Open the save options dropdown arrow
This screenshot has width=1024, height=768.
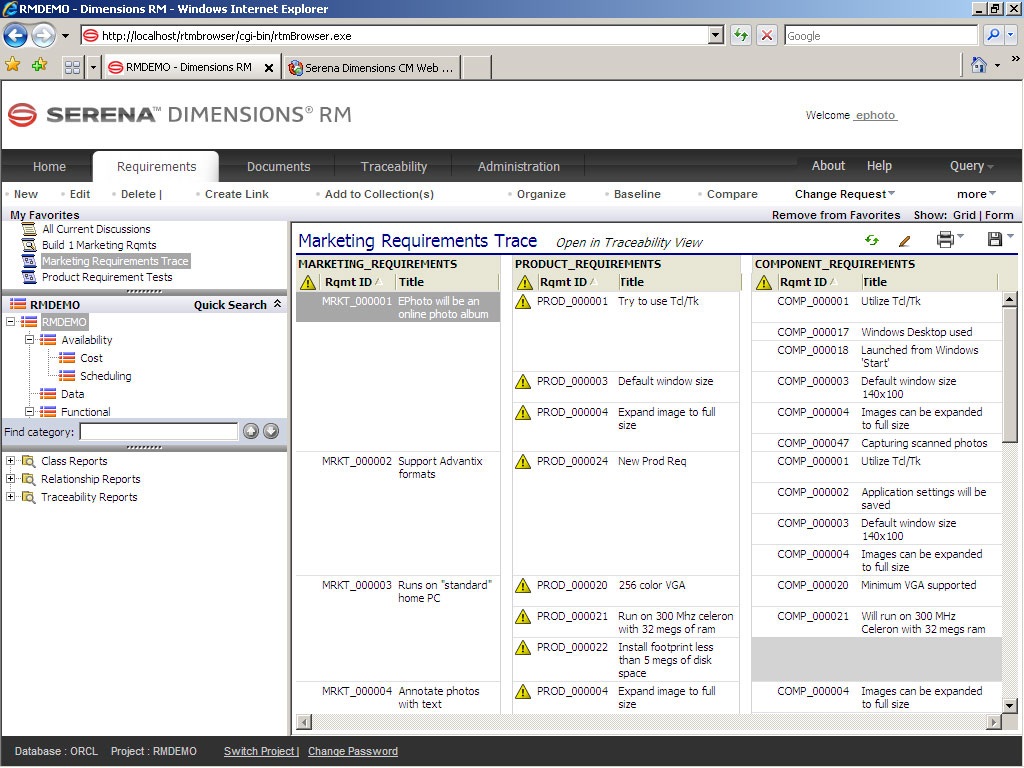(x=1010, y=236)
